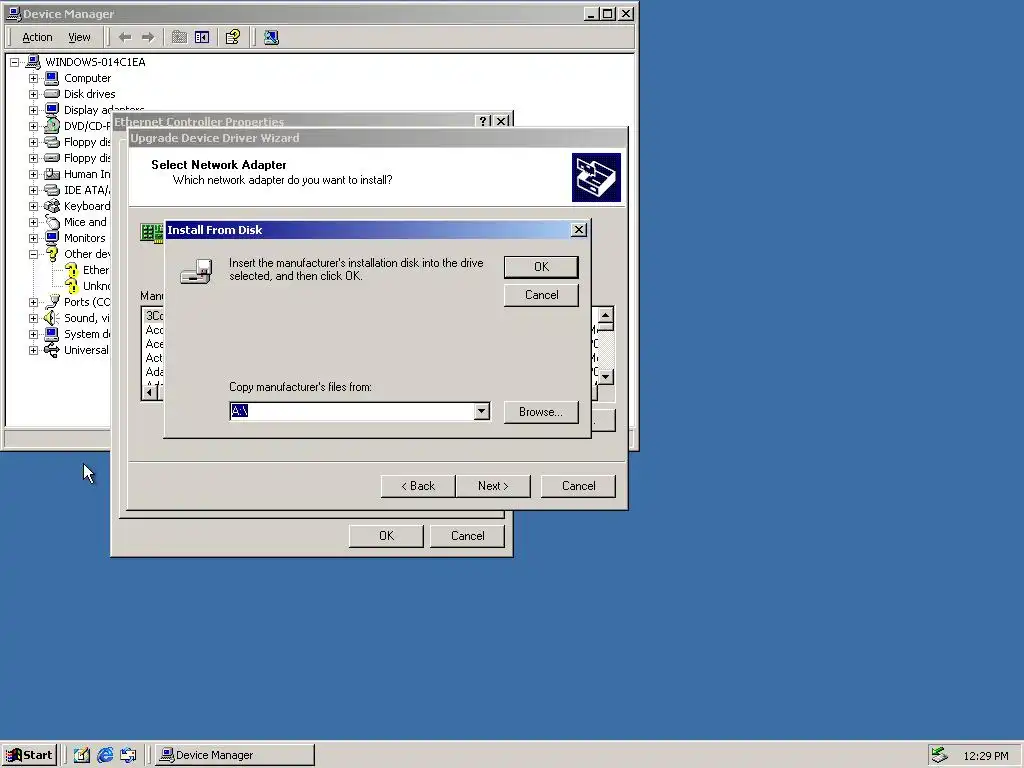1024x768 pixels.
Task: Expand the Mice and pointing devices node
Action: click(x=33, y=222)
